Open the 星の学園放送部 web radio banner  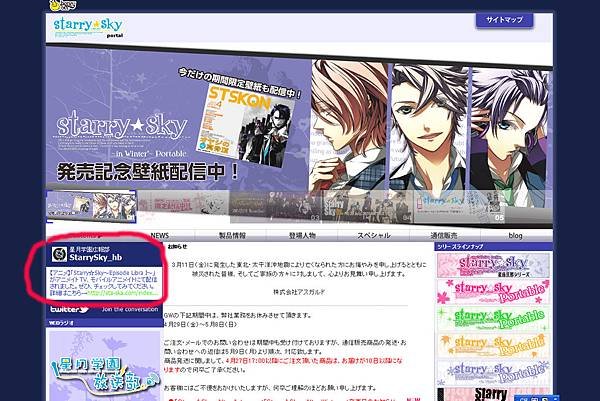click(104, 366)
